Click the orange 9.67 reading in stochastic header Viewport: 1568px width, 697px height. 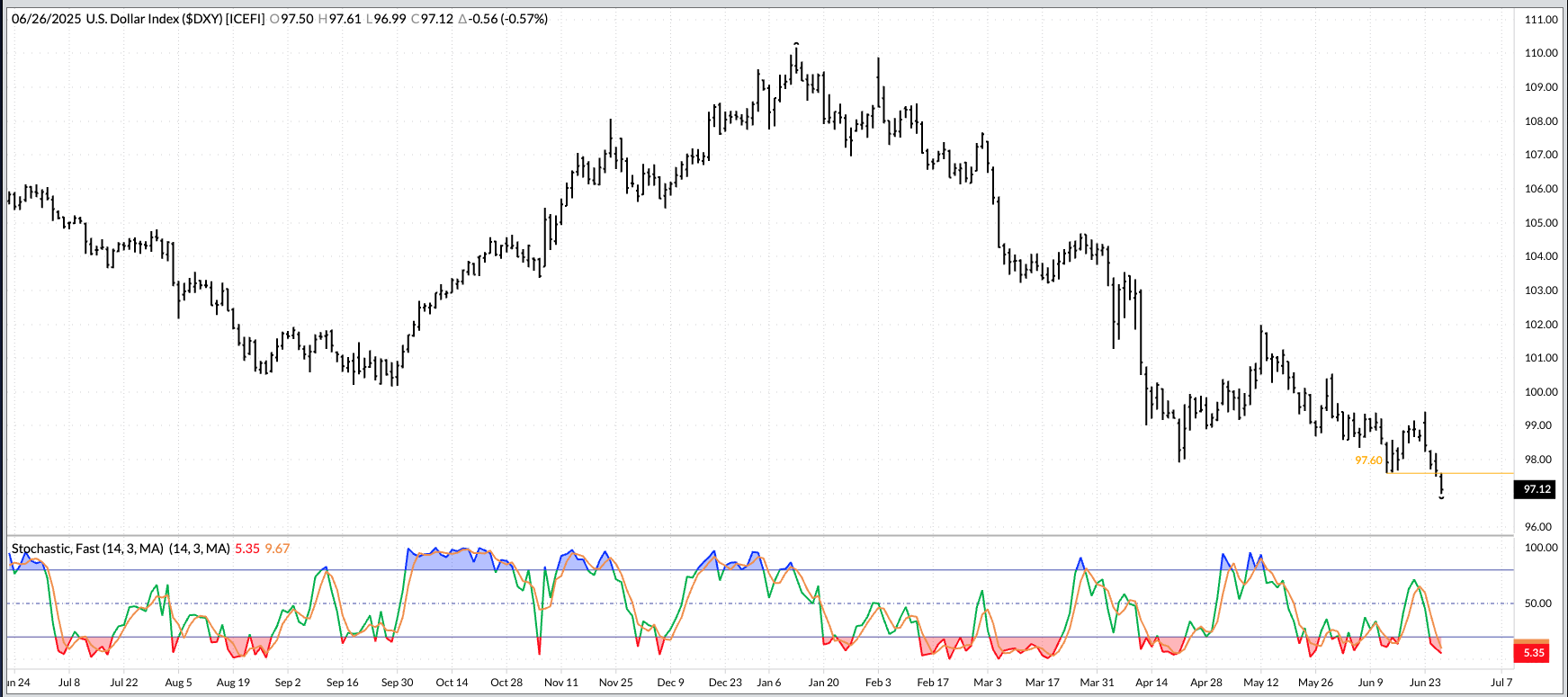pyautogui.click(x=277, y=549)
